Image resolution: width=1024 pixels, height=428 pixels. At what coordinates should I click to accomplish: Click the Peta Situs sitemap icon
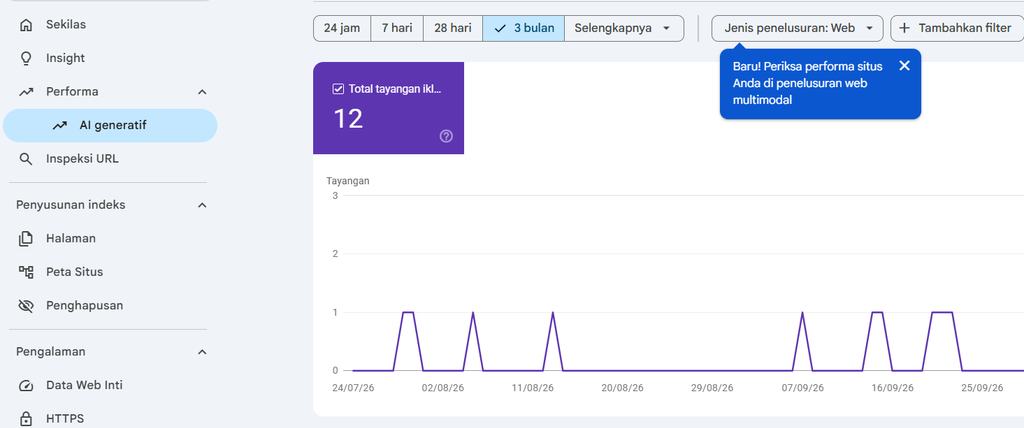click(26, 272)
